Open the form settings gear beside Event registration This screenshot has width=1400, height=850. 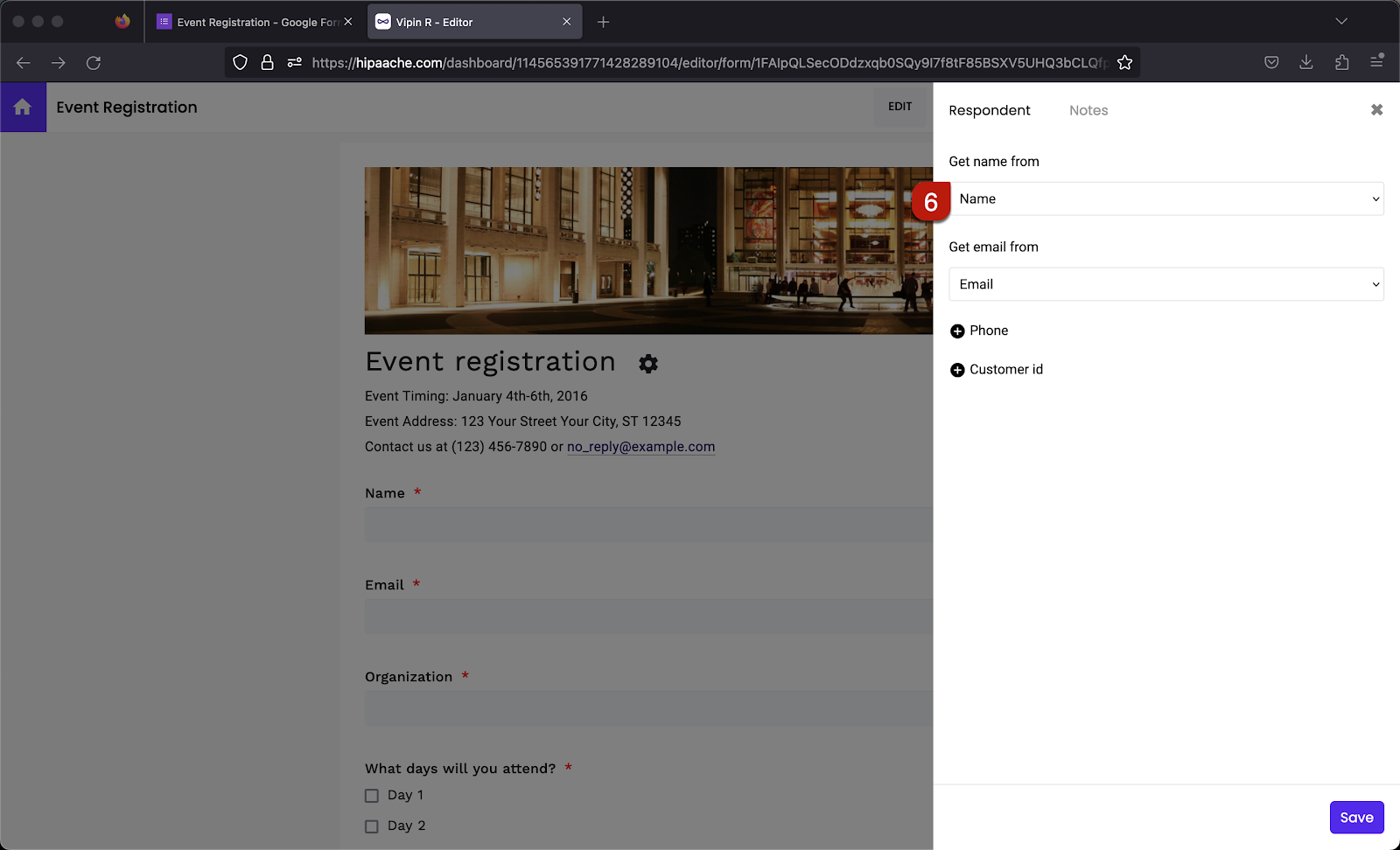click(647, 364)
